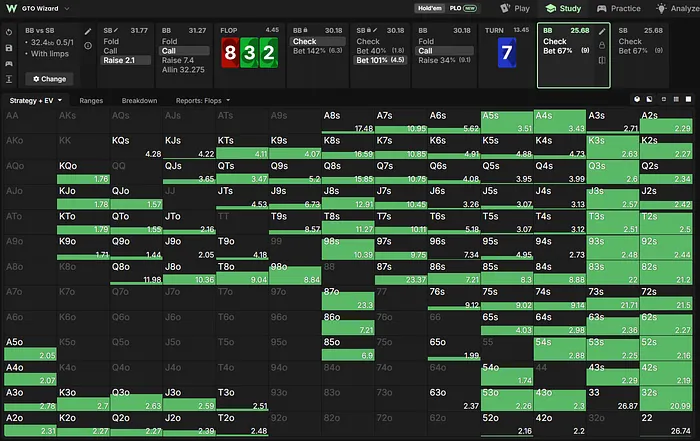The image size is (700, 441).
Task: Expand the GTO Wizard logo menu chevron
Action: 67,8
